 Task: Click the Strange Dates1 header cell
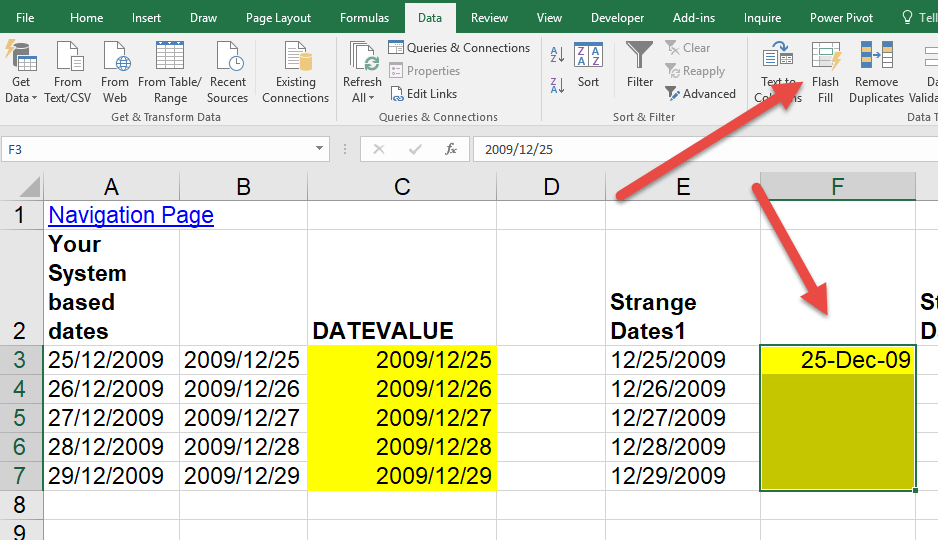tap(683, 288)
